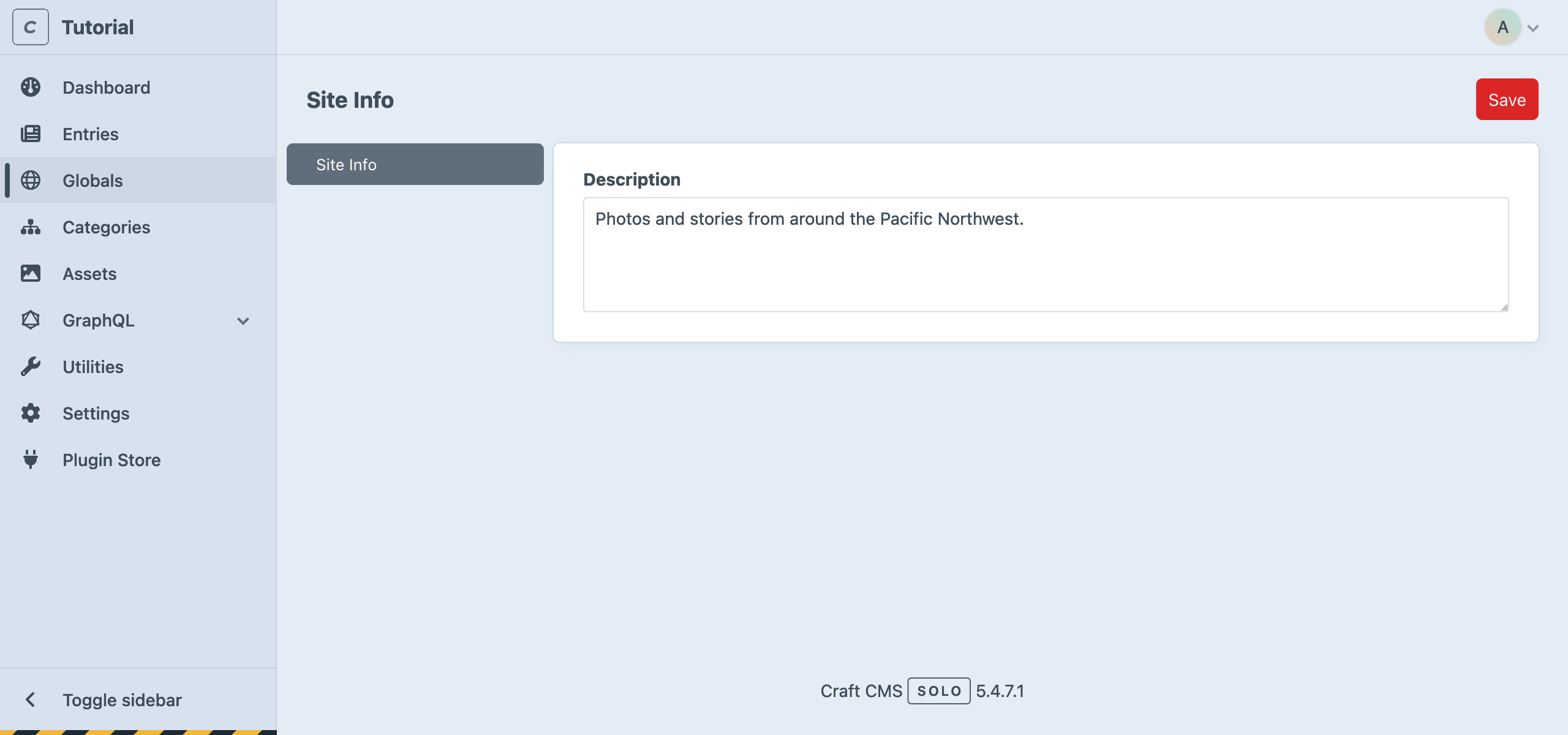Open the Plugin Store page

point(111,459)
